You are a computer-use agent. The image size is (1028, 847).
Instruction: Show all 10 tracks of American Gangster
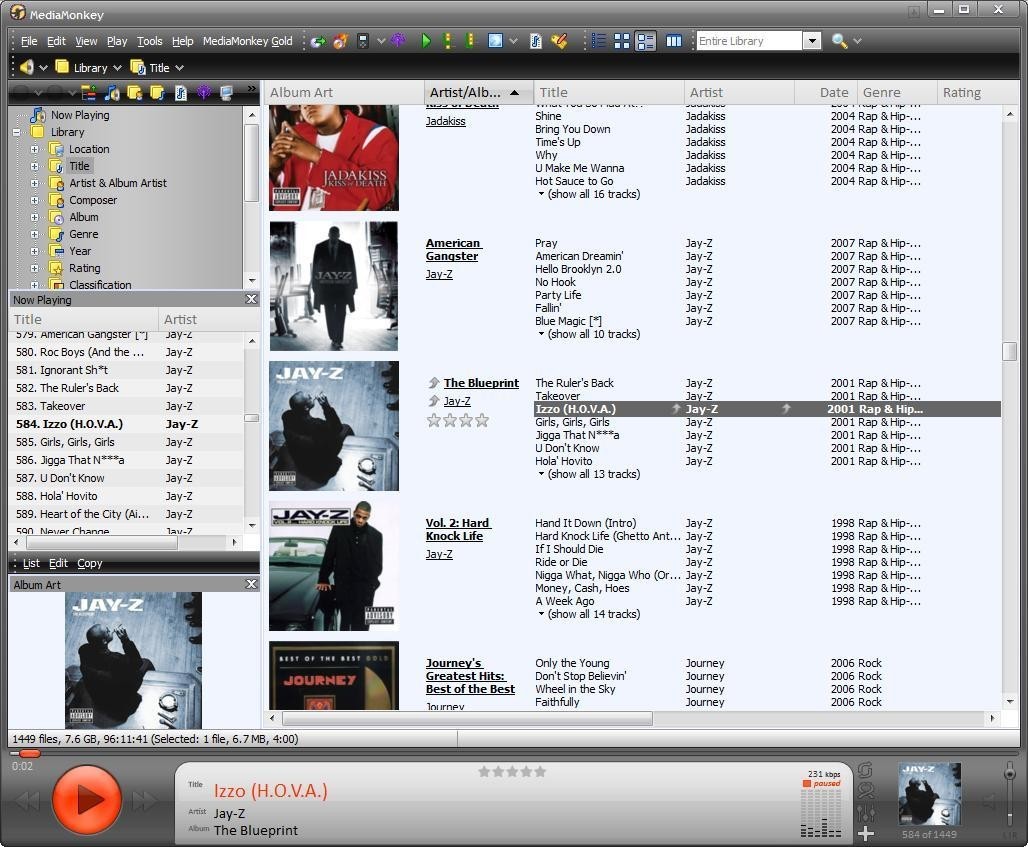tap(589, 334)
